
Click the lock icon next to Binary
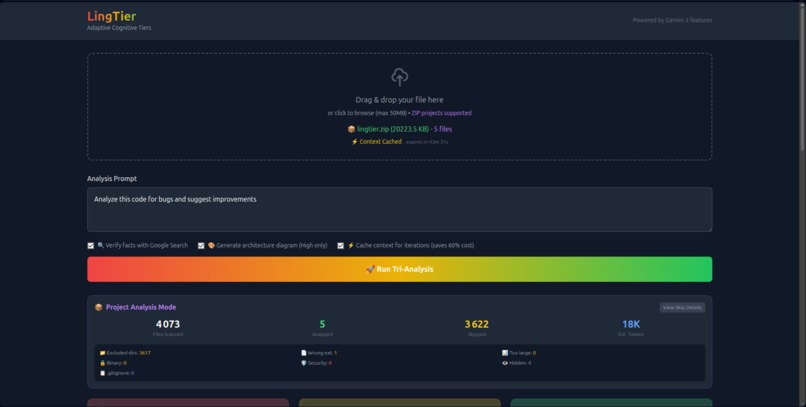point(102,363)
